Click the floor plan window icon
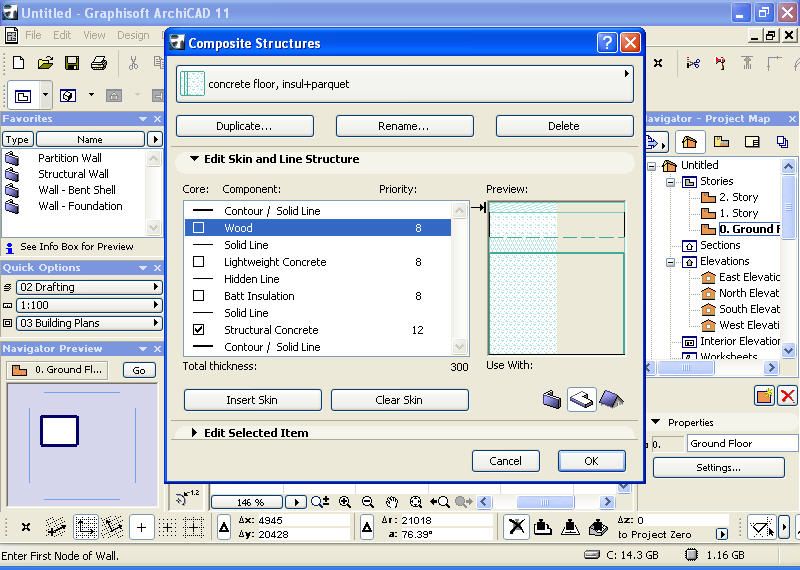The height and width of the screenshot is (570, 800). (x=23, y=95)
